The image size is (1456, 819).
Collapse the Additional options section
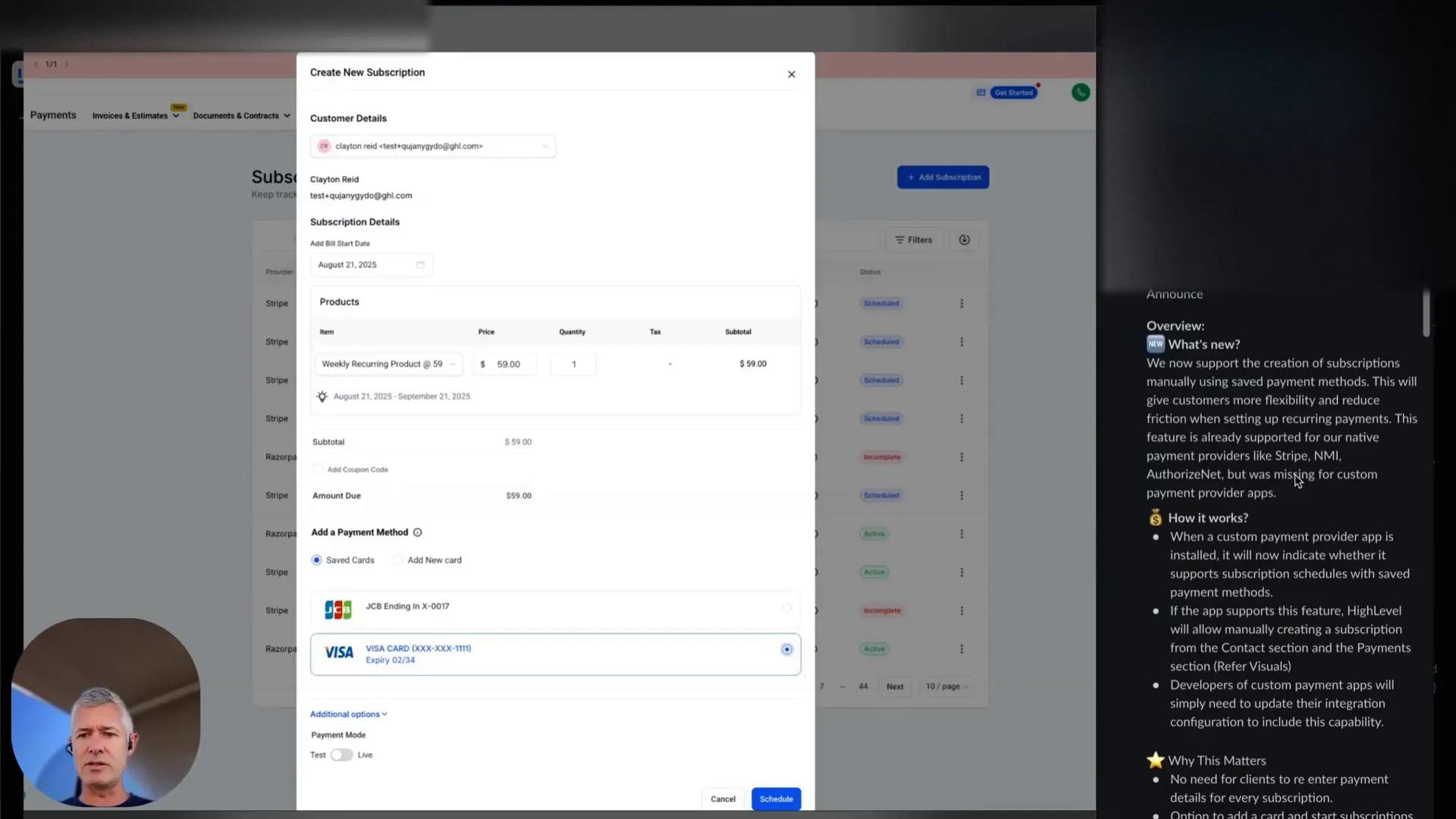(349, 714)
